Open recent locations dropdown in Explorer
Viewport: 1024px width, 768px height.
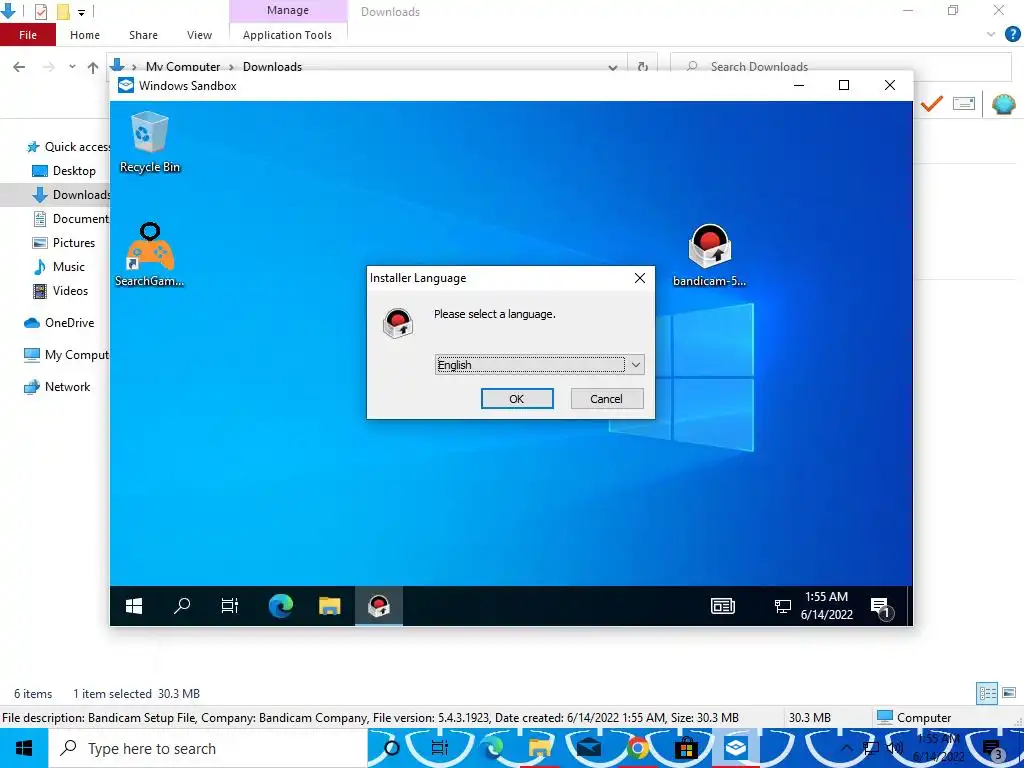pos(72,67)
